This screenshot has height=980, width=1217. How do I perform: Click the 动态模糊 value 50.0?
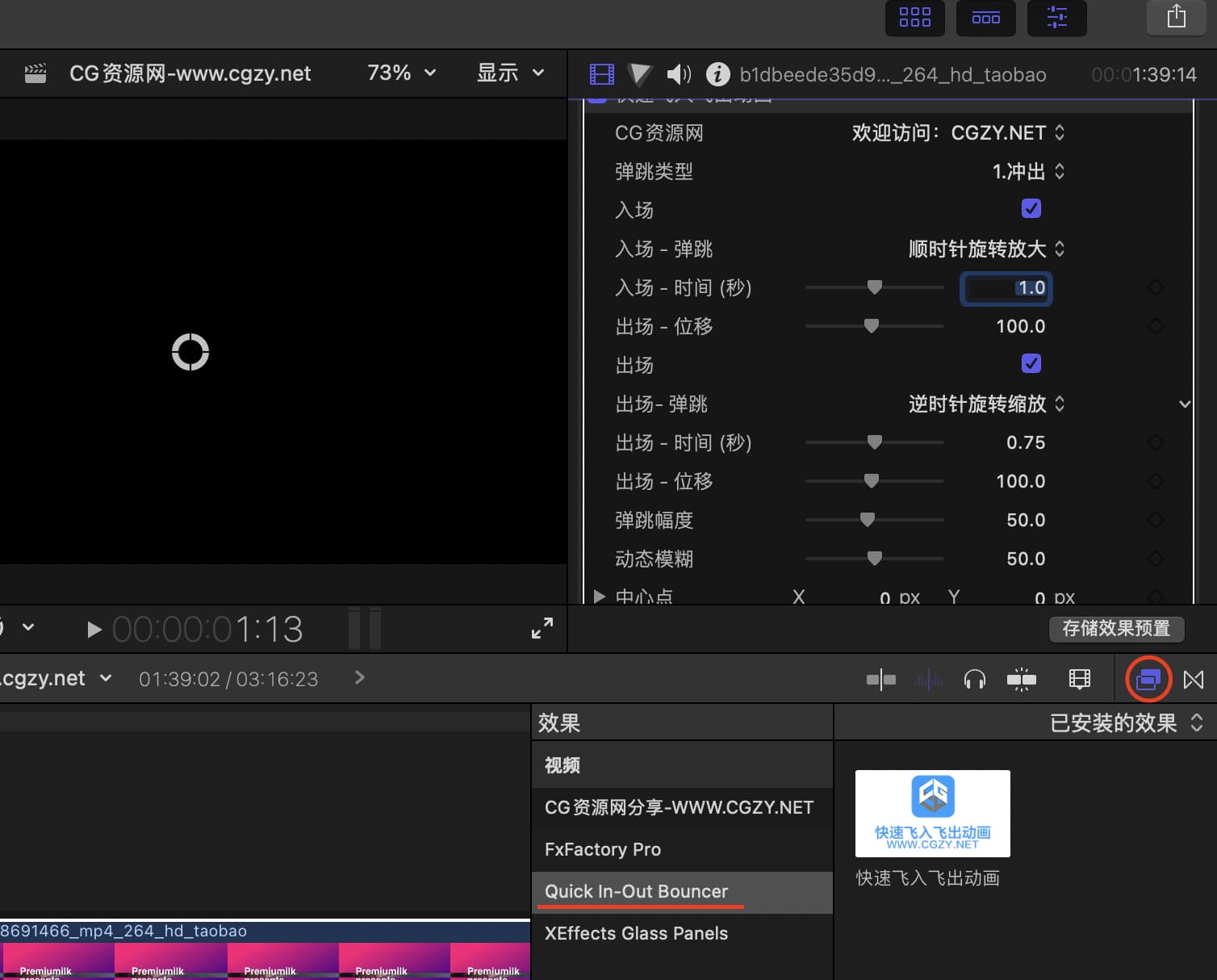tap(1026, 559)
